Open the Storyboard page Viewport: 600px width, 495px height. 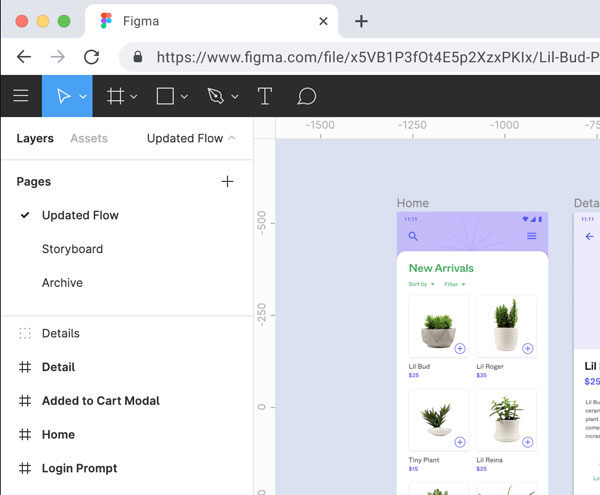pyautogui.click(x=72, y=249)
